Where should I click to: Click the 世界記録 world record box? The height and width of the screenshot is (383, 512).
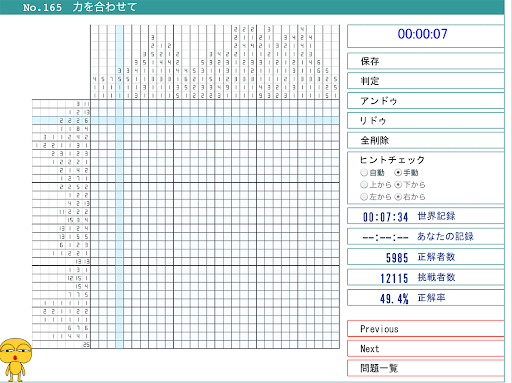426,216
